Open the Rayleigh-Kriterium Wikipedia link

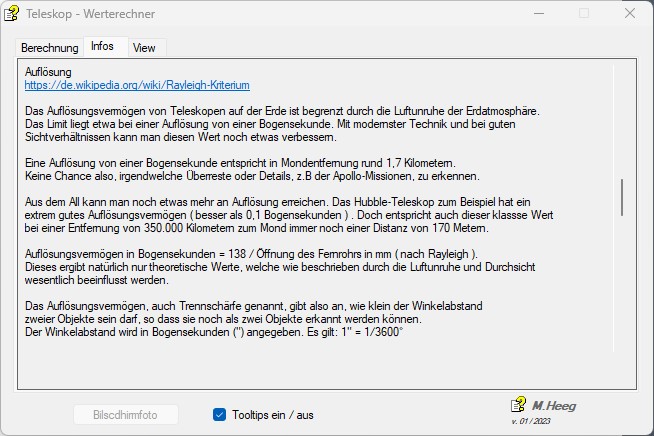pos(137,85)
